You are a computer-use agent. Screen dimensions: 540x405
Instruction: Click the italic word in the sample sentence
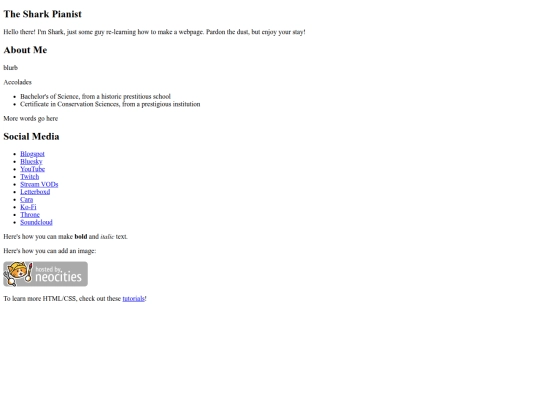tap(107, 237)
